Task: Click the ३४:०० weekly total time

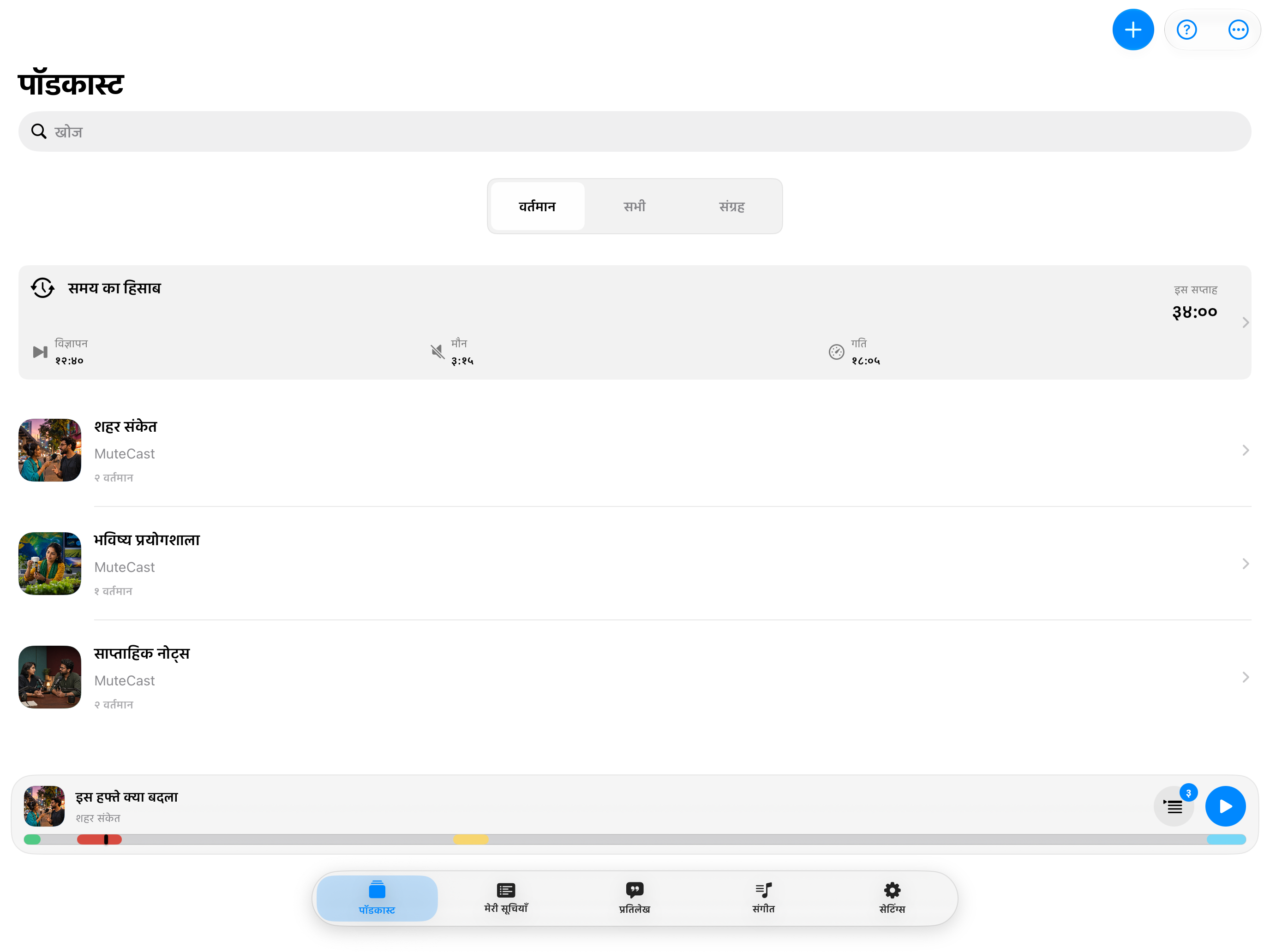Action: [x=1194, y=312]
